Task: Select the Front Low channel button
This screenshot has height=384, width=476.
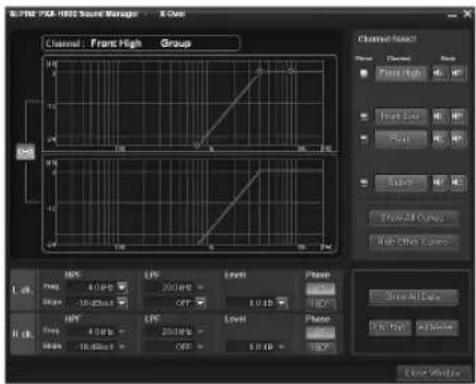Action: [x=401, y=116]
